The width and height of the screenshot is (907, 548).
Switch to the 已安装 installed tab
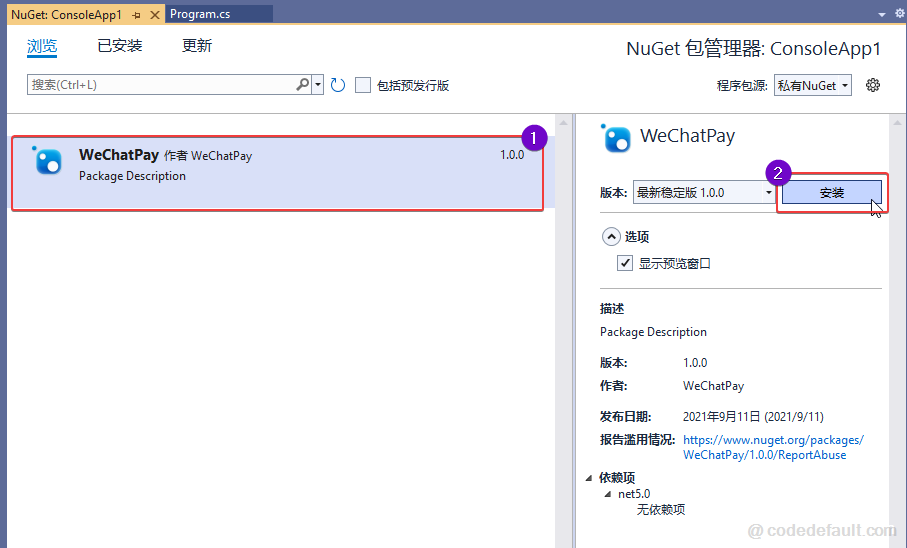(x=120, y=46)
